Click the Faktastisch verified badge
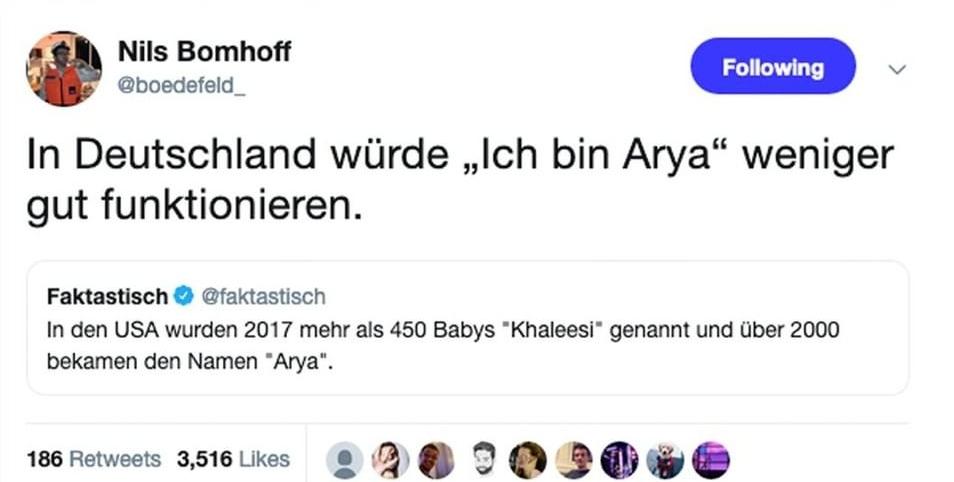Image resolution: width=954 pixels, height=482 pixels. (x=183, y=296)
